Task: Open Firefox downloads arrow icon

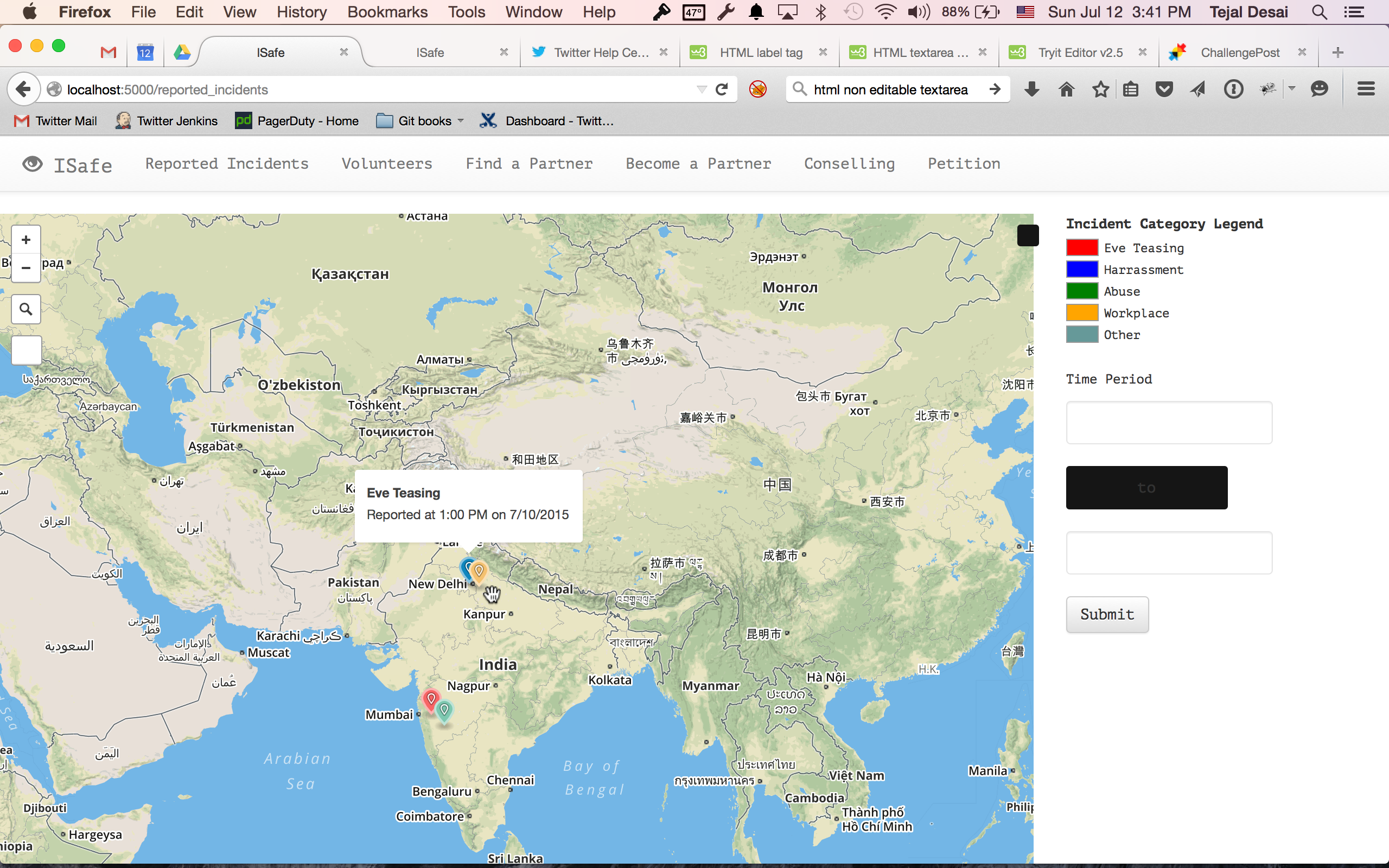Action: click(x=1031, y=90)
